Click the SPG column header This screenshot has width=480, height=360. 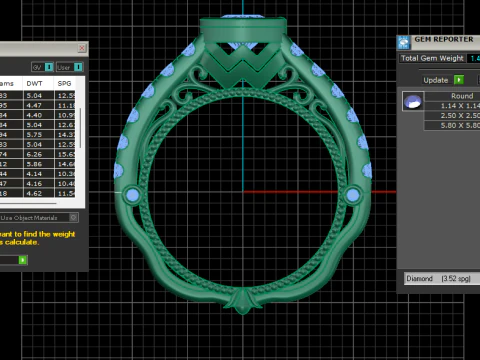pos(64,83)
